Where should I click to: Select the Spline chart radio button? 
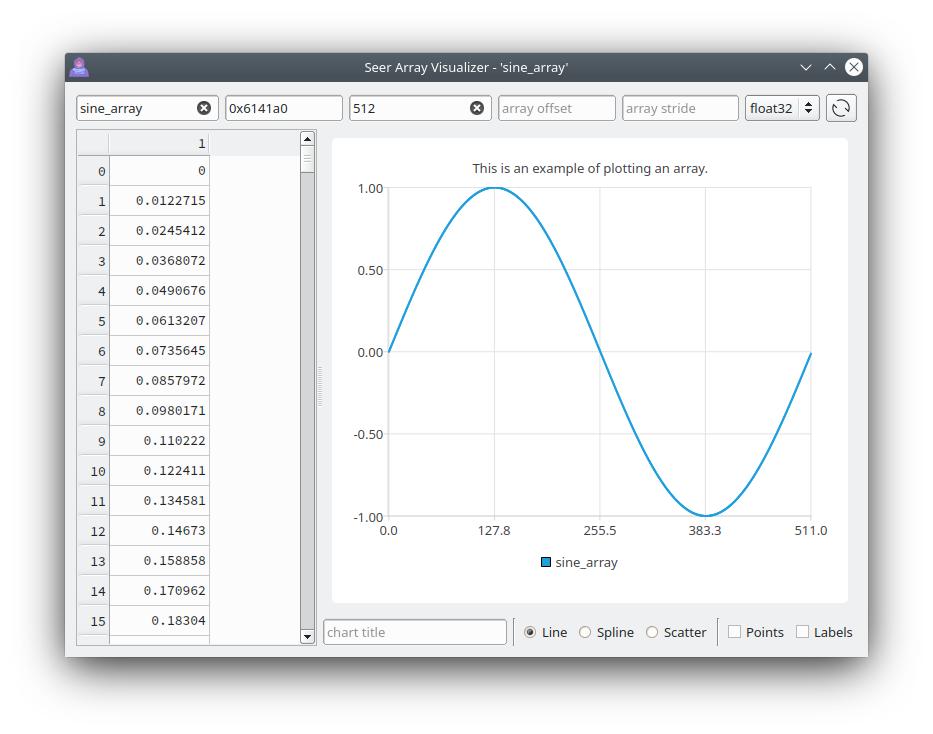[585, 632]
